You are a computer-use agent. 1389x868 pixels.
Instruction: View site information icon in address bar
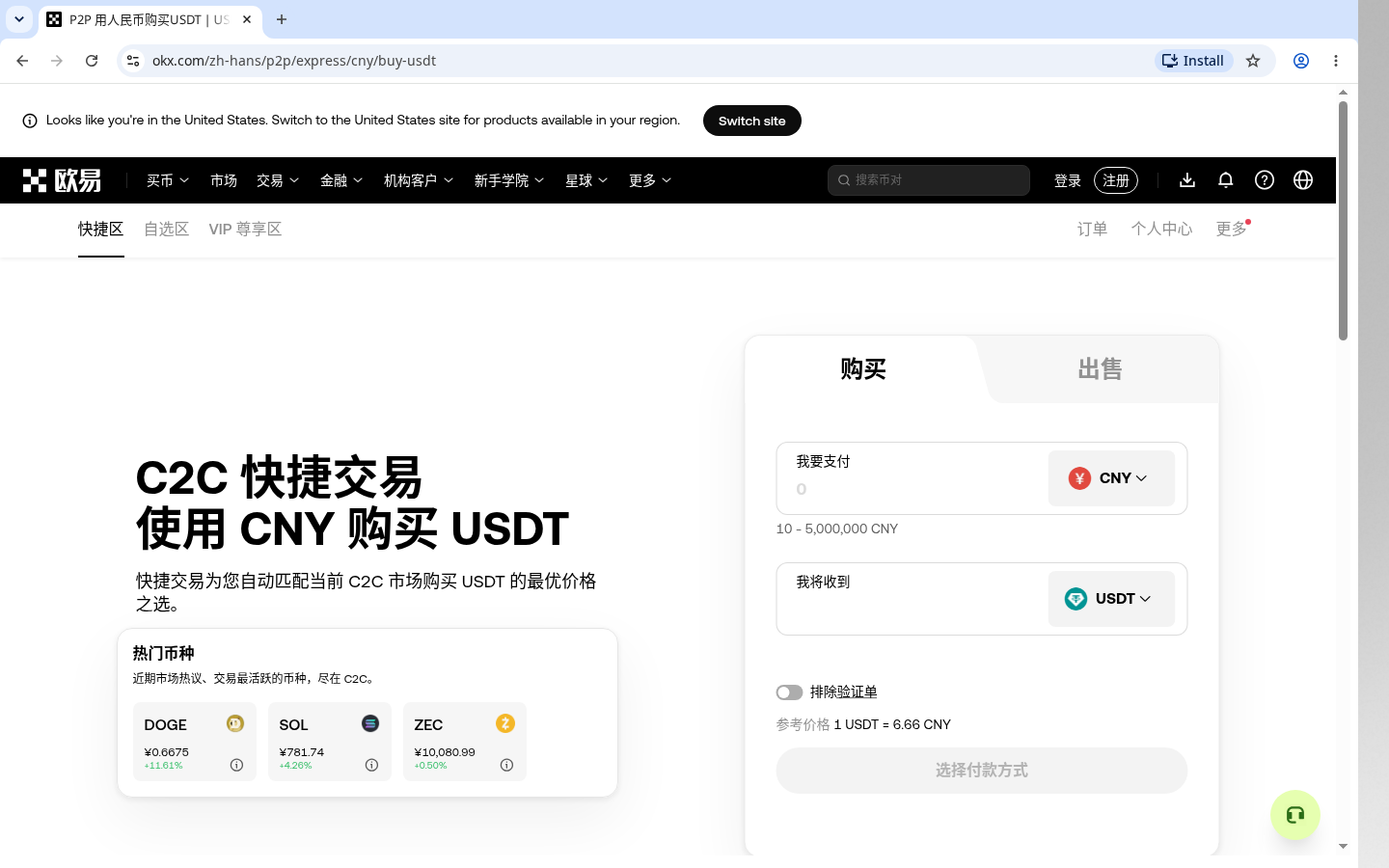pyautogui.click(x=133, y=61)
